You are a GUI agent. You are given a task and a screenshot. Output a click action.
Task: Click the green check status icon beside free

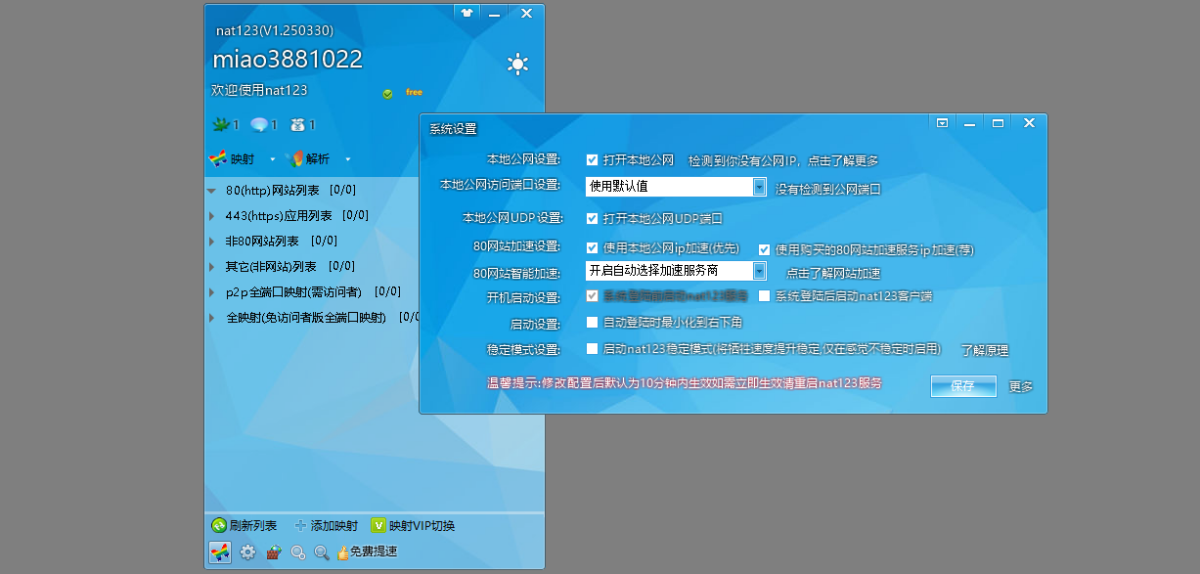[x=387, y=93]
